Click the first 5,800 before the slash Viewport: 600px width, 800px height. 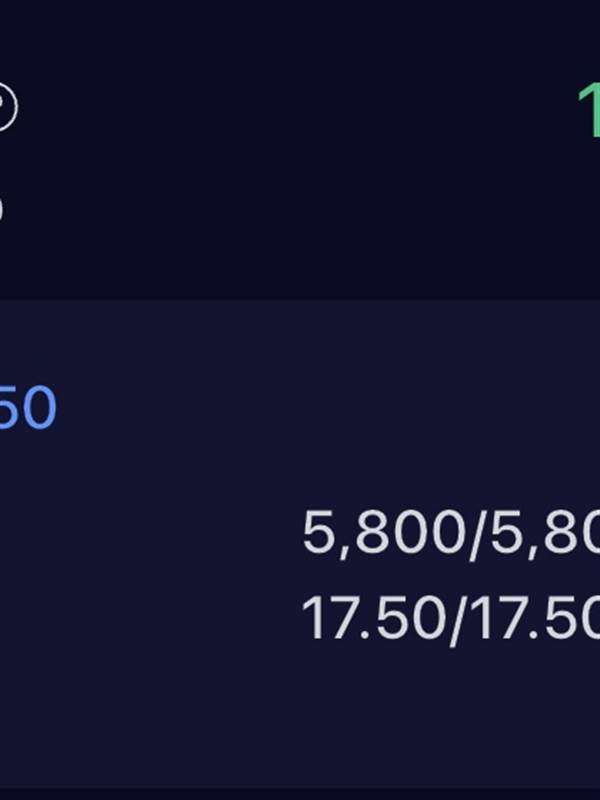tap(382, 535)
